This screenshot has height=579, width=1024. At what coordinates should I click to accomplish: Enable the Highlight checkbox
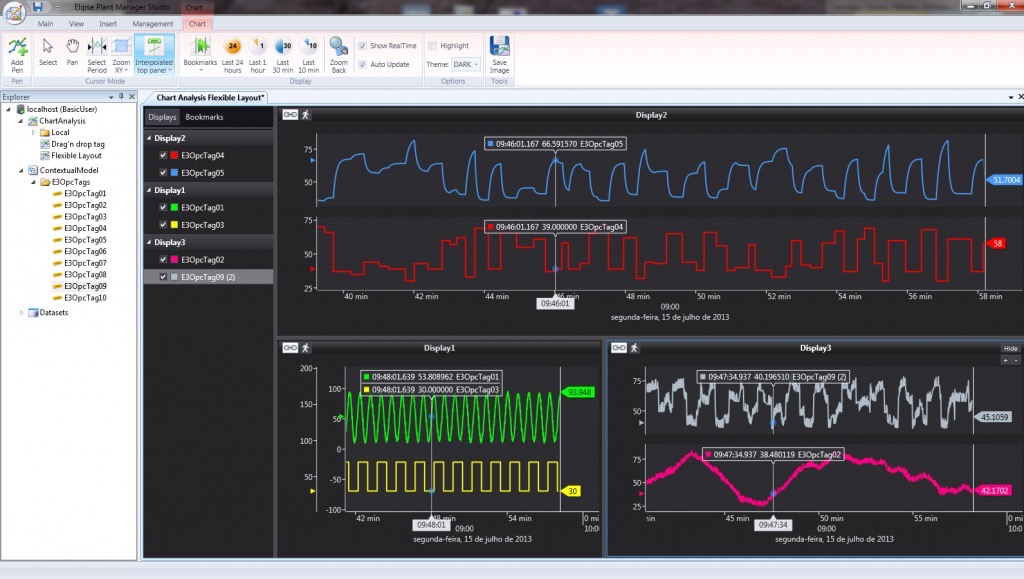(432, 46)
